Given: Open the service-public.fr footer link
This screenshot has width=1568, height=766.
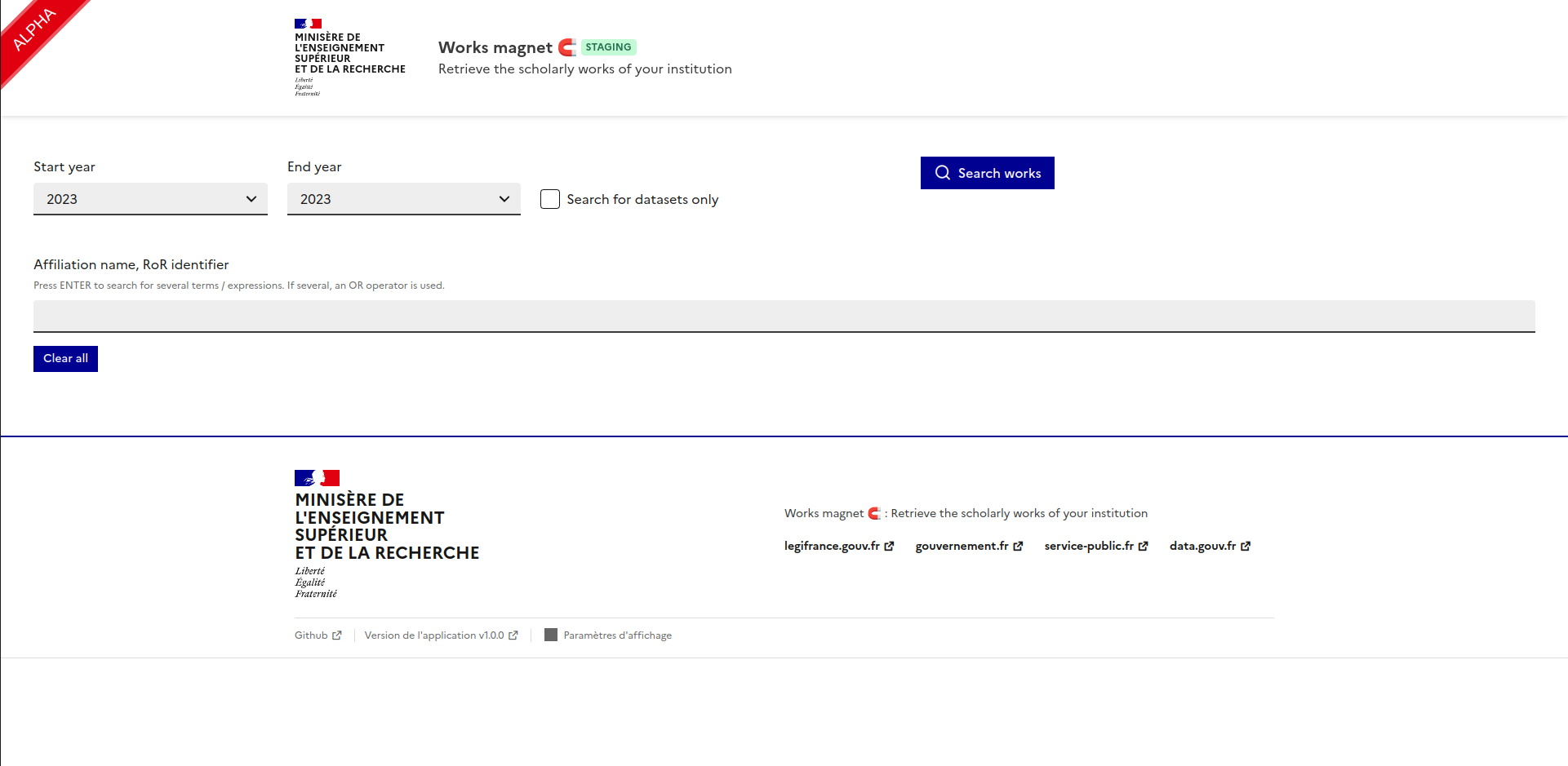Looking at the screenshot, I should tap(1089, 546).
